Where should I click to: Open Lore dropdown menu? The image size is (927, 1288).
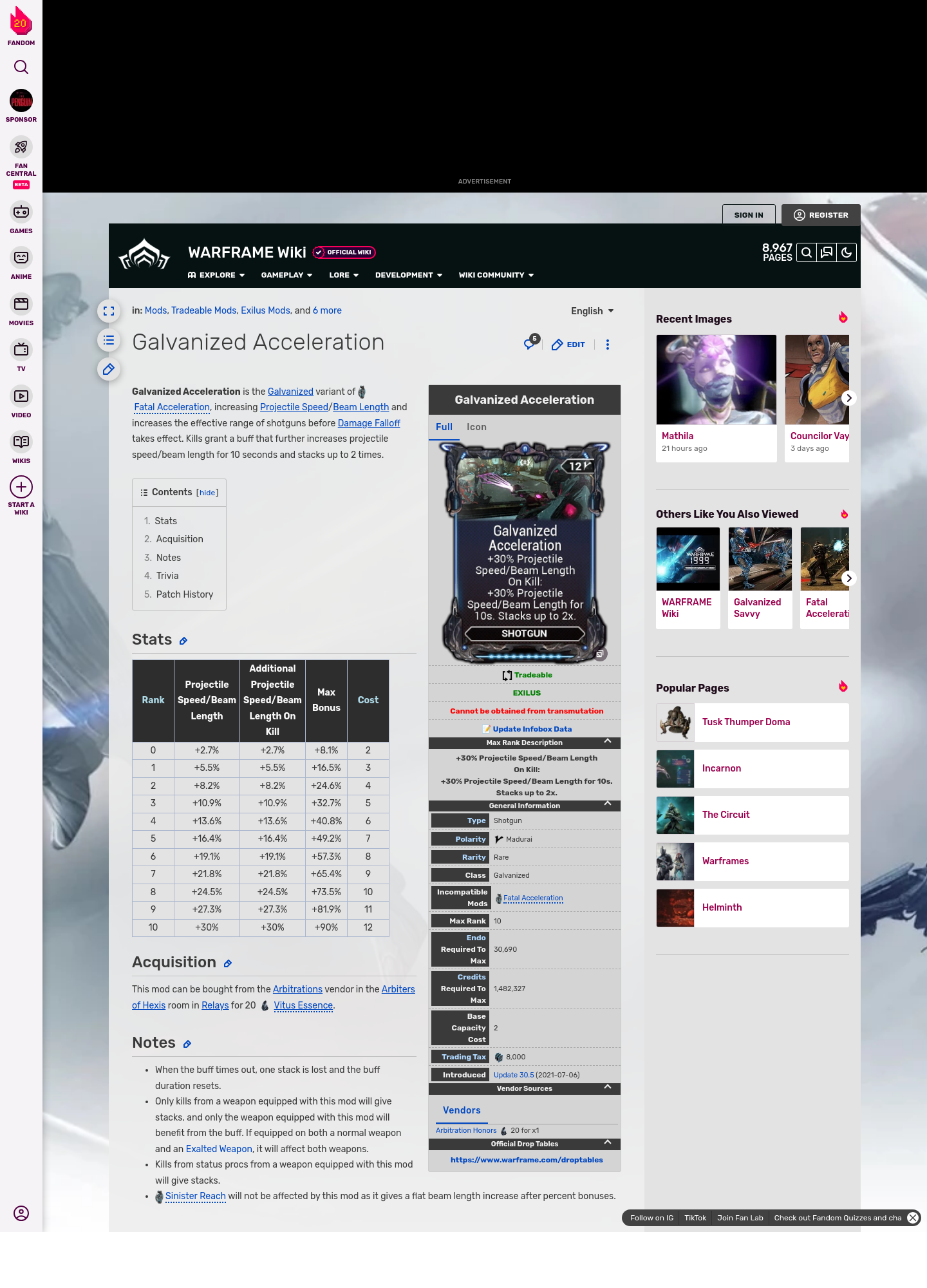344,275
